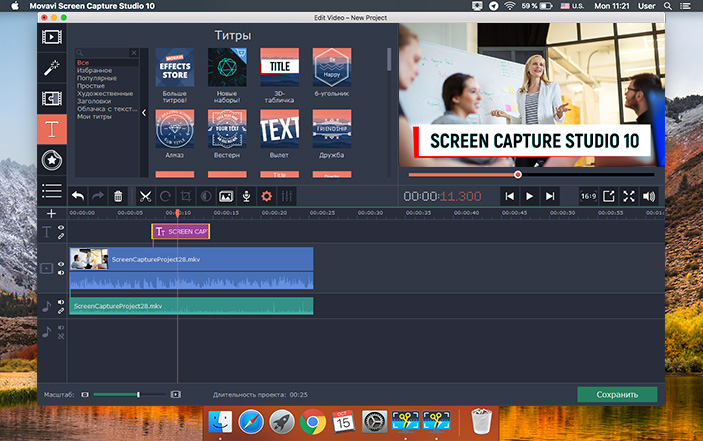
Task: Click the Undo arrow
Action: (x=78, y=196)
